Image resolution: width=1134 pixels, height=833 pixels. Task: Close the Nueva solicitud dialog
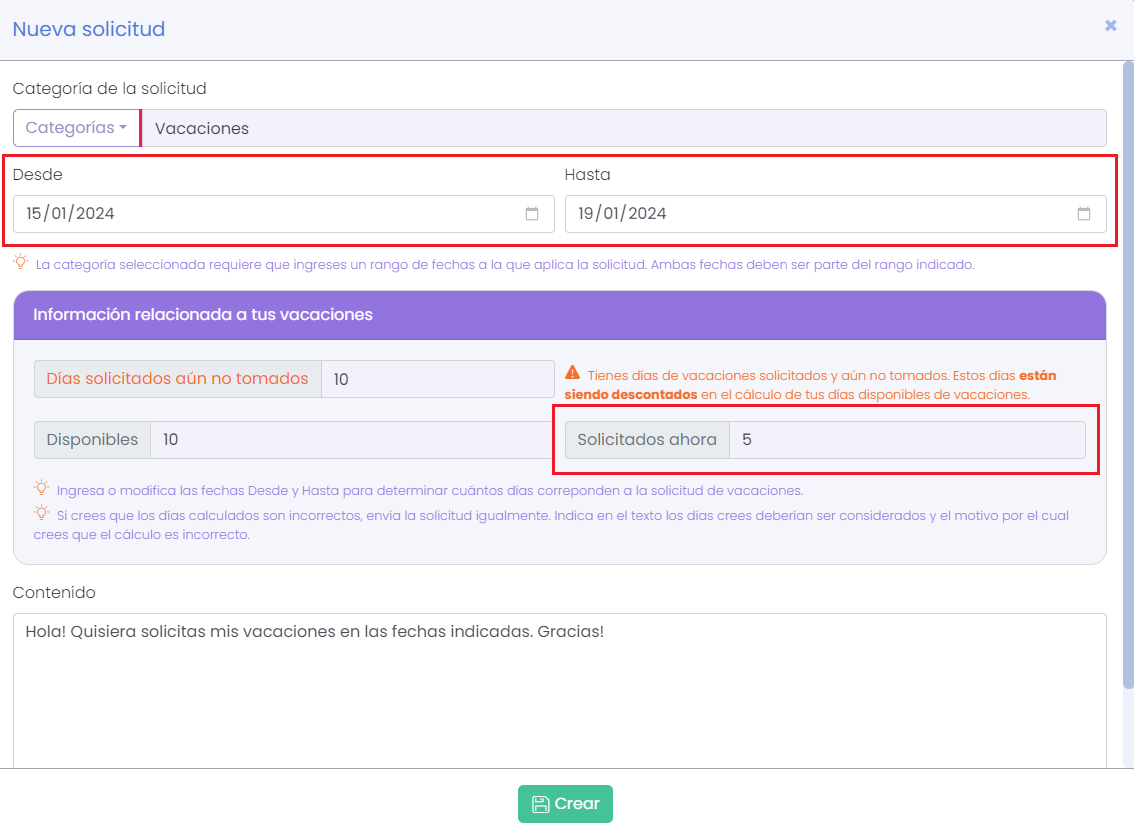pos(1110,26)
